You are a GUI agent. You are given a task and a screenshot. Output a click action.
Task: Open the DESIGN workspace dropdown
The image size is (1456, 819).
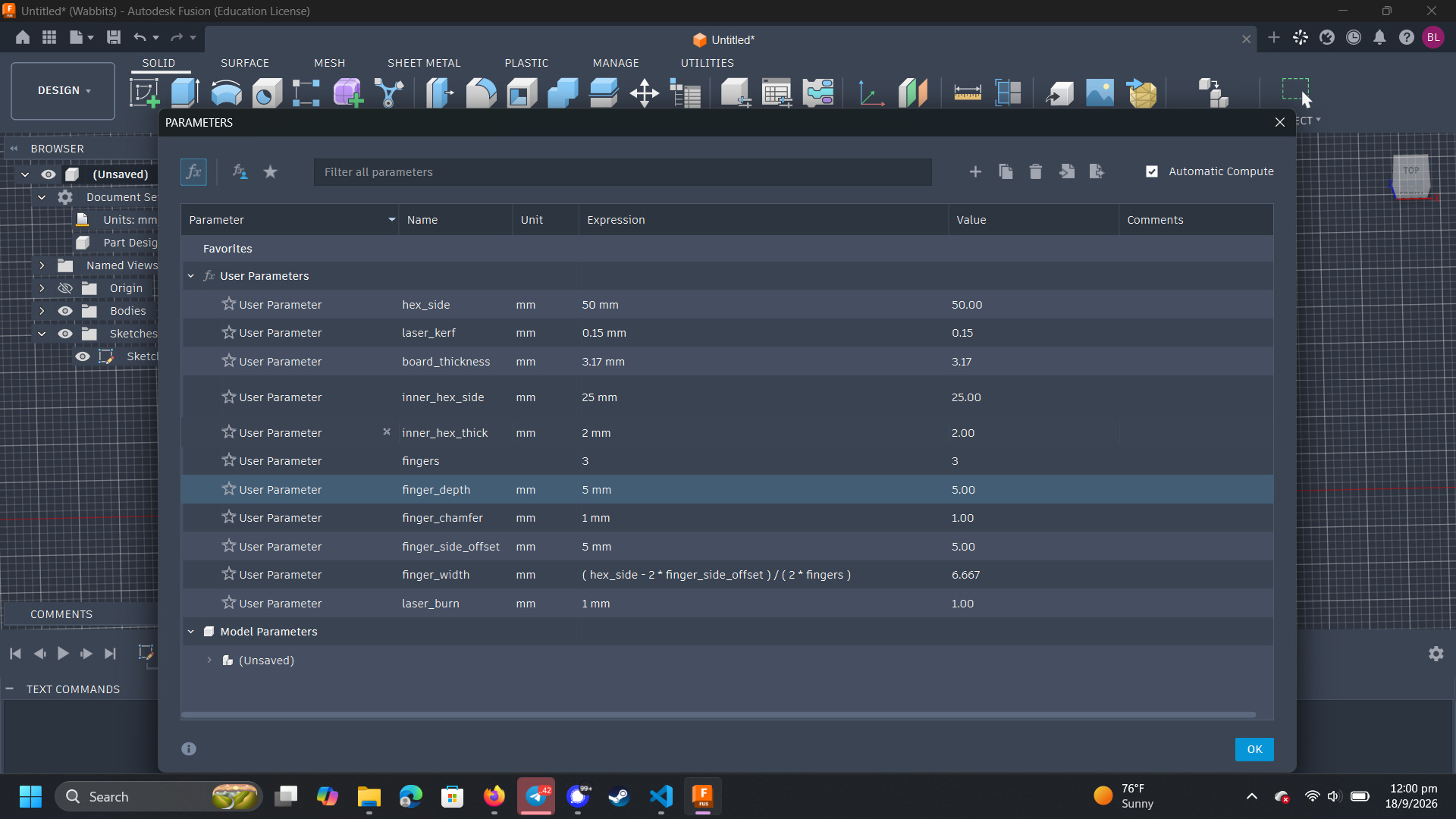(64, 91)
